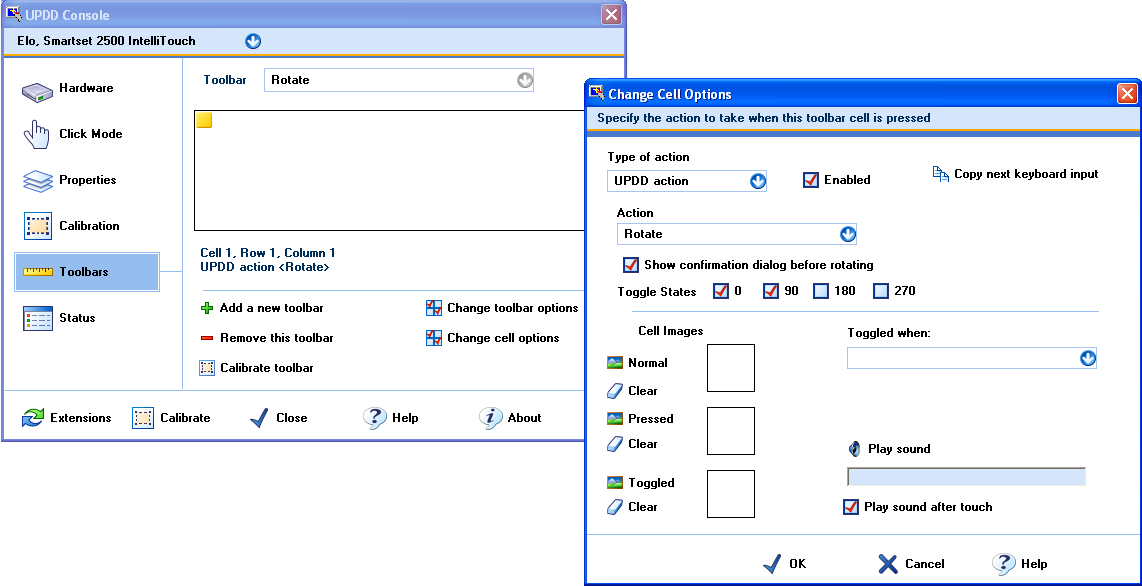Click the eraser icon beside Normal's Clear
This screenshot has height=586, width=1142.
615,391
